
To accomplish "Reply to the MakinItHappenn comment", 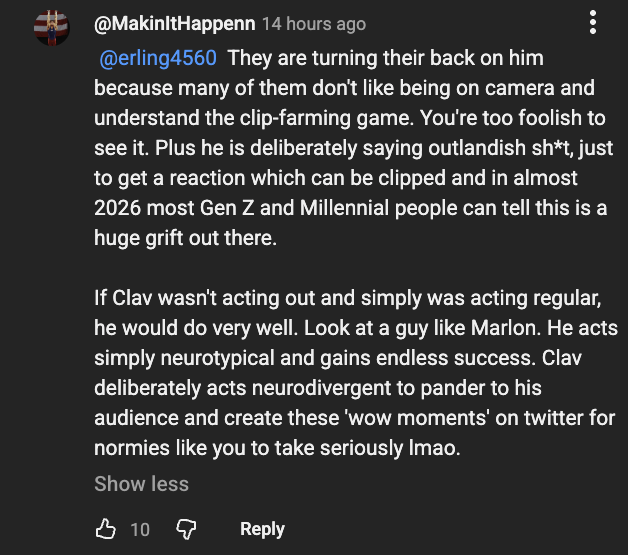I will click(x=262, y=529).
